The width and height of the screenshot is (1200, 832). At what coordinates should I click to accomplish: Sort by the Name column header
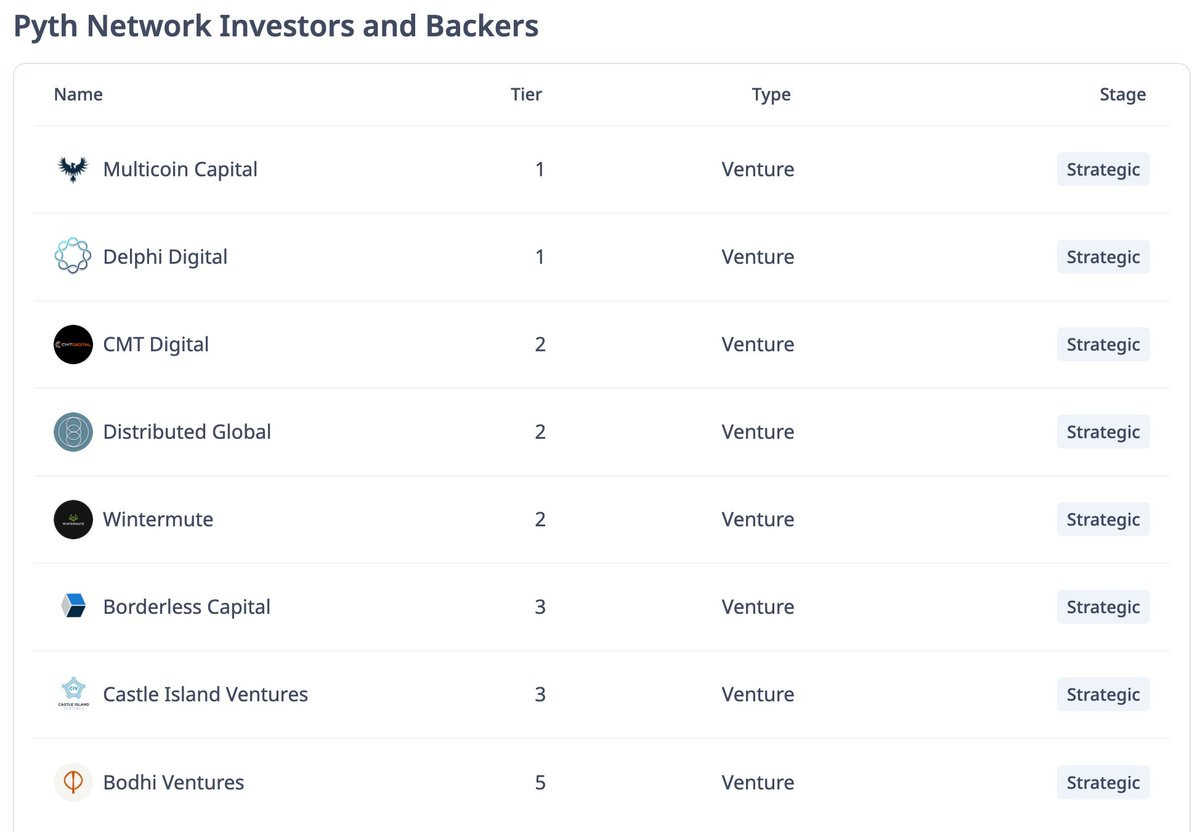(x=78, y=94)
